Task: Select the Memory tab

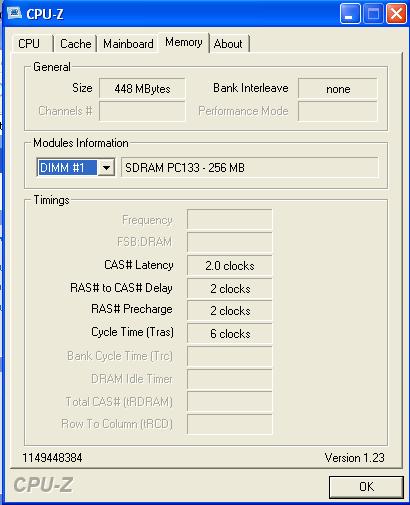Action: click(x=184, y=42)
